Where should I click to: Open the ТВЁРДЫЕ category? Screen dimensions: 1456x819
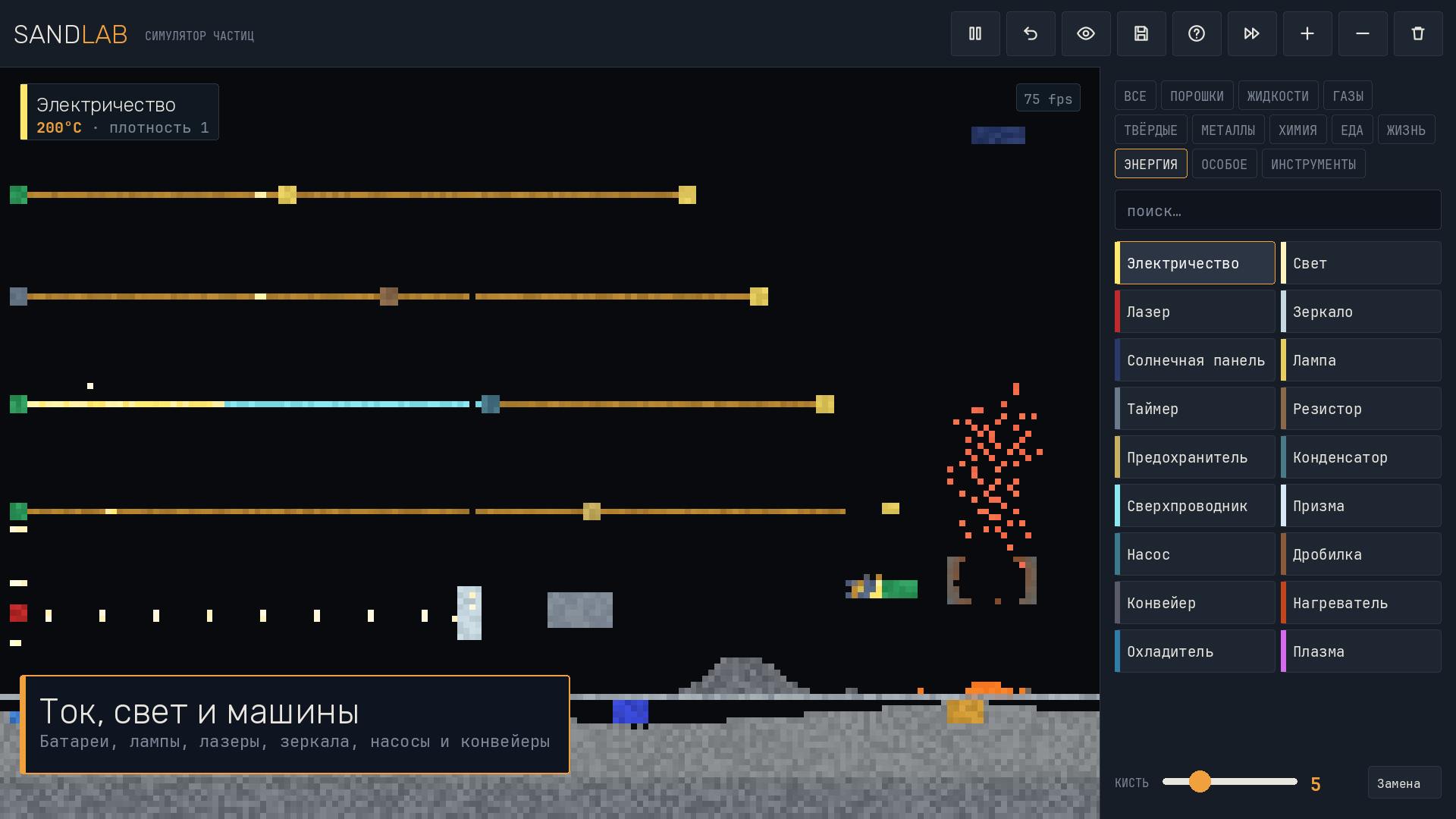pyautogui.click(x=1150, y=130)
